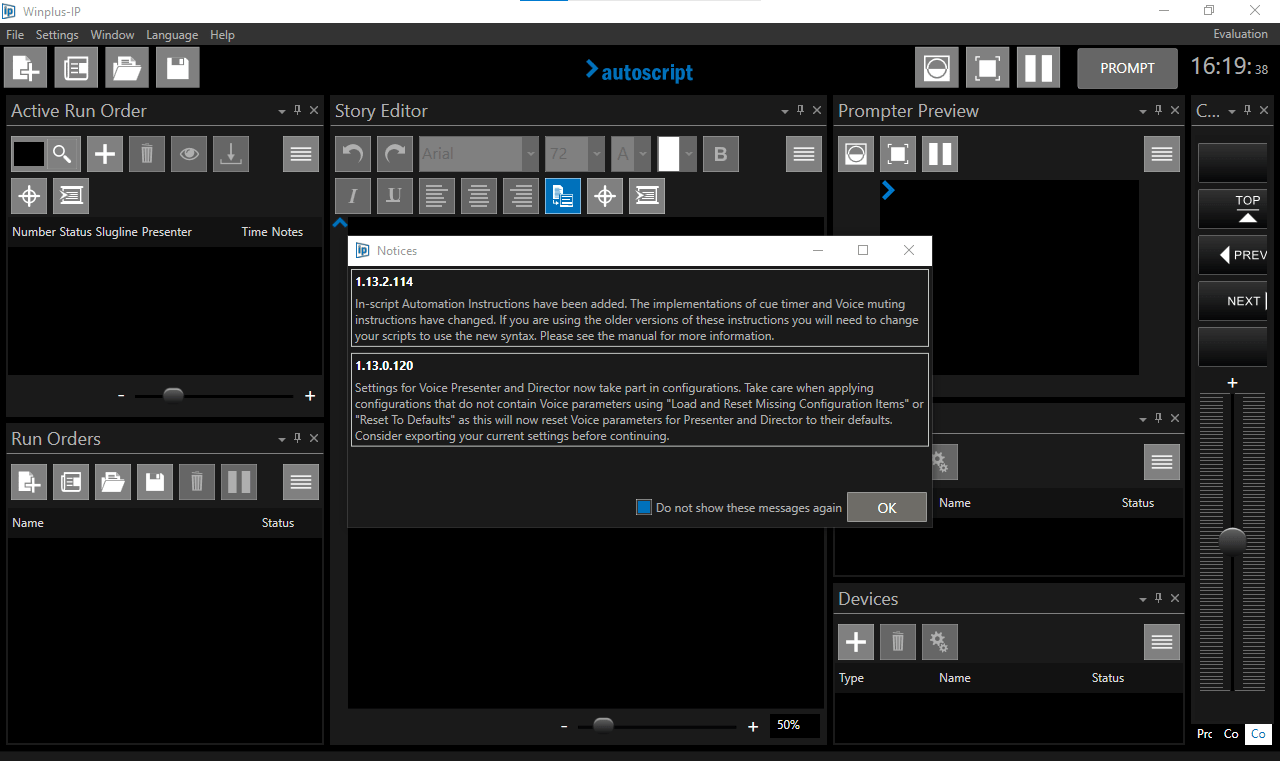Expand the Story Editor panel options arrow
The image size is (1280, 761).
pyautogui.click(x=784, y=111)
